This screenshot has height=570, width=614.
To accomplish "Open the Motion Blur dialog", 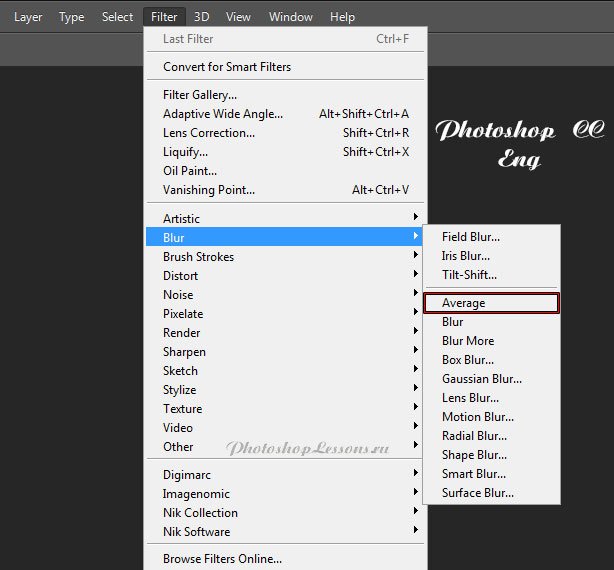I will 477,417.
